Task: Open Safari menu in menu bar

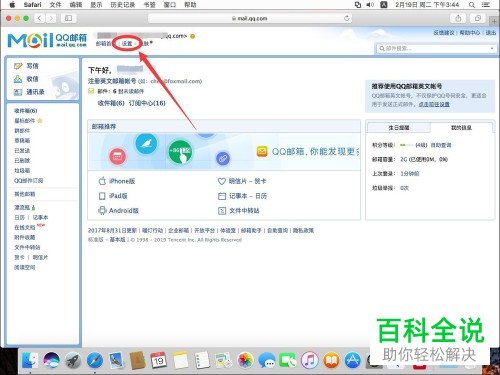Action: [x=32, y=5]
